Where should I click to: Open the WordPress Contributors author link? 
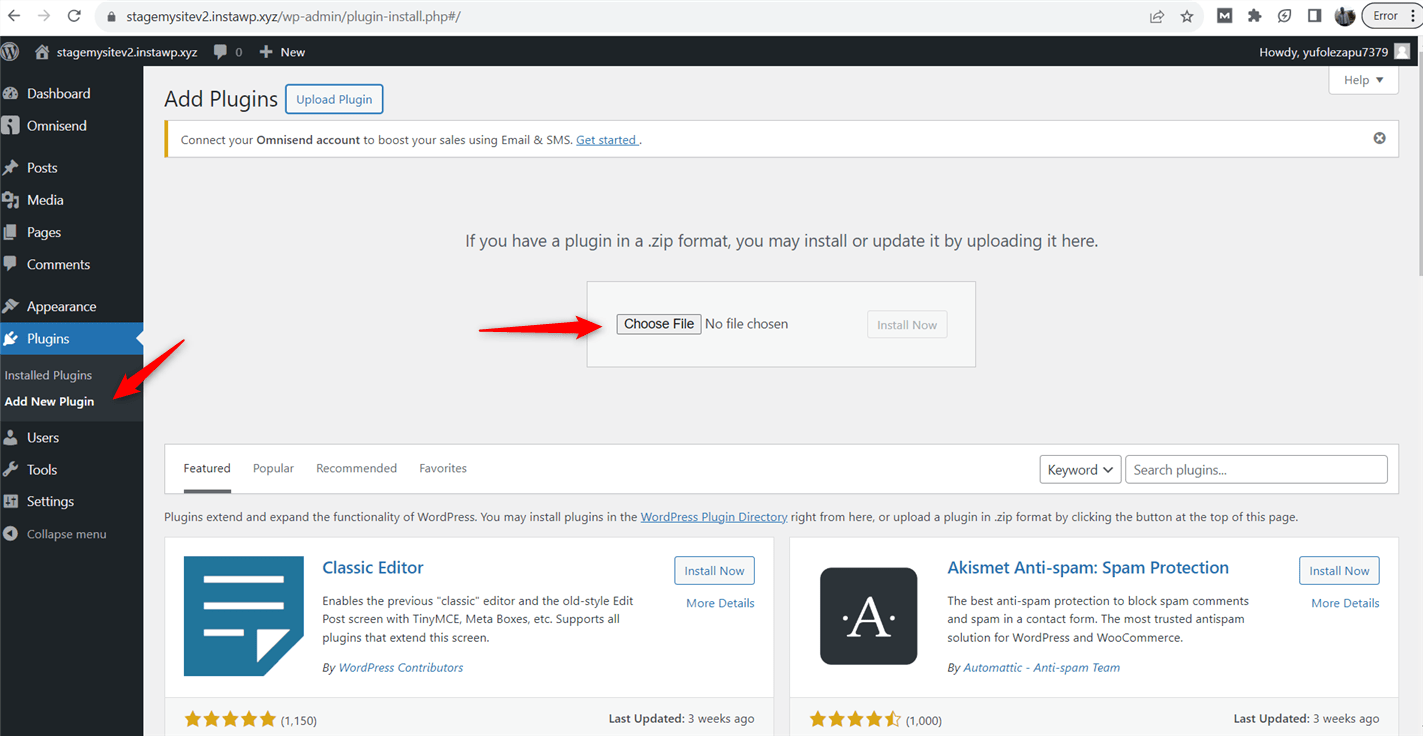[401, 667]
